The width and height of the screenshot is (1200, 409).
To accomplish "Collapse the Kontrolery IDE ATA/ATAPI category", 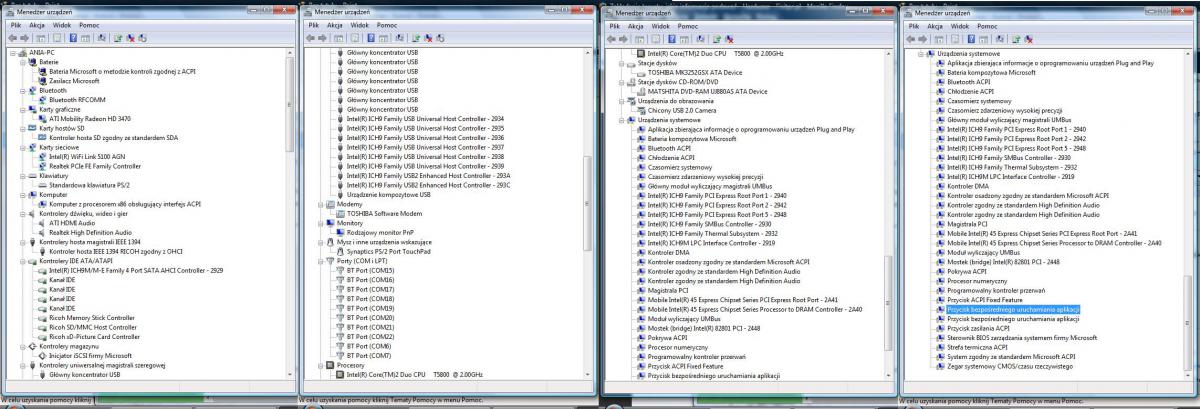I will click(22, 261).
